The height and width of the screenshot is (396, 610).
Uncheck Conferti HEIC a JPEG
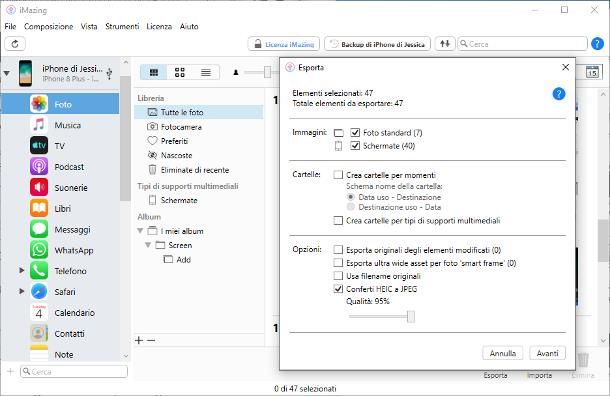click(338, 289)
